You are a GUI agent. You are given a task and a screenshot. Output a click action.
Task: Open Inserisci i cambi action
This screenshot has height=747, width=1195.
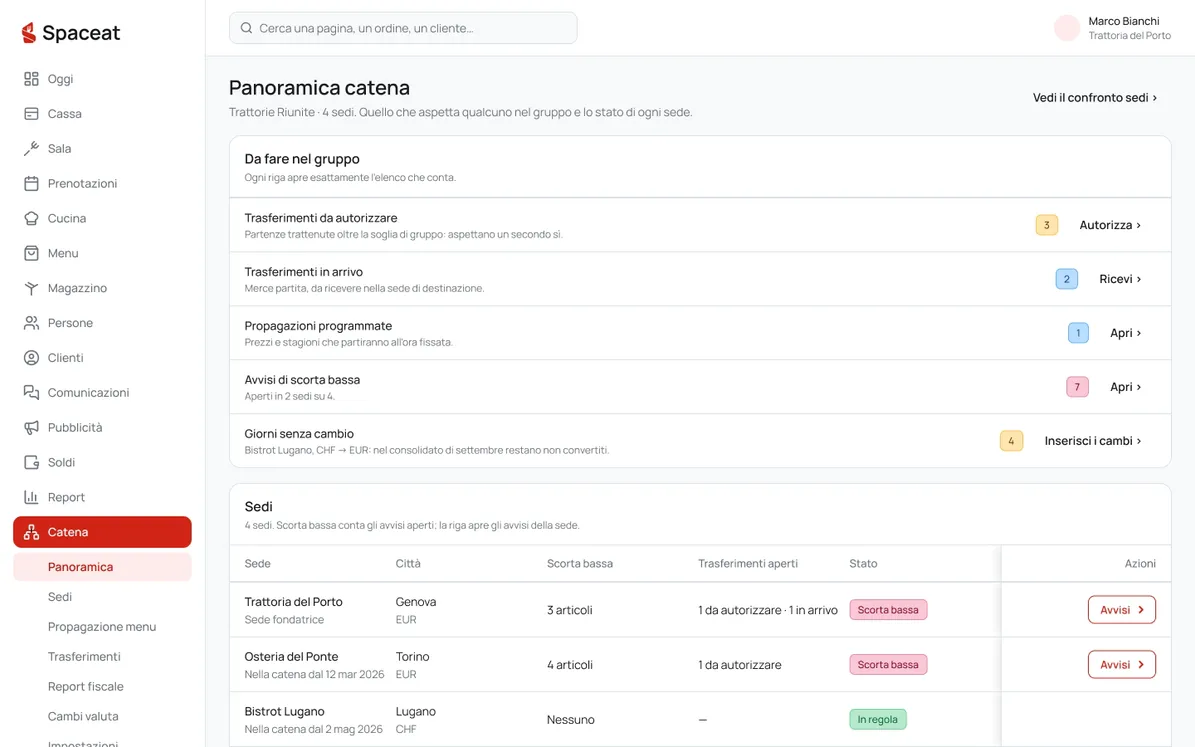1092,441
